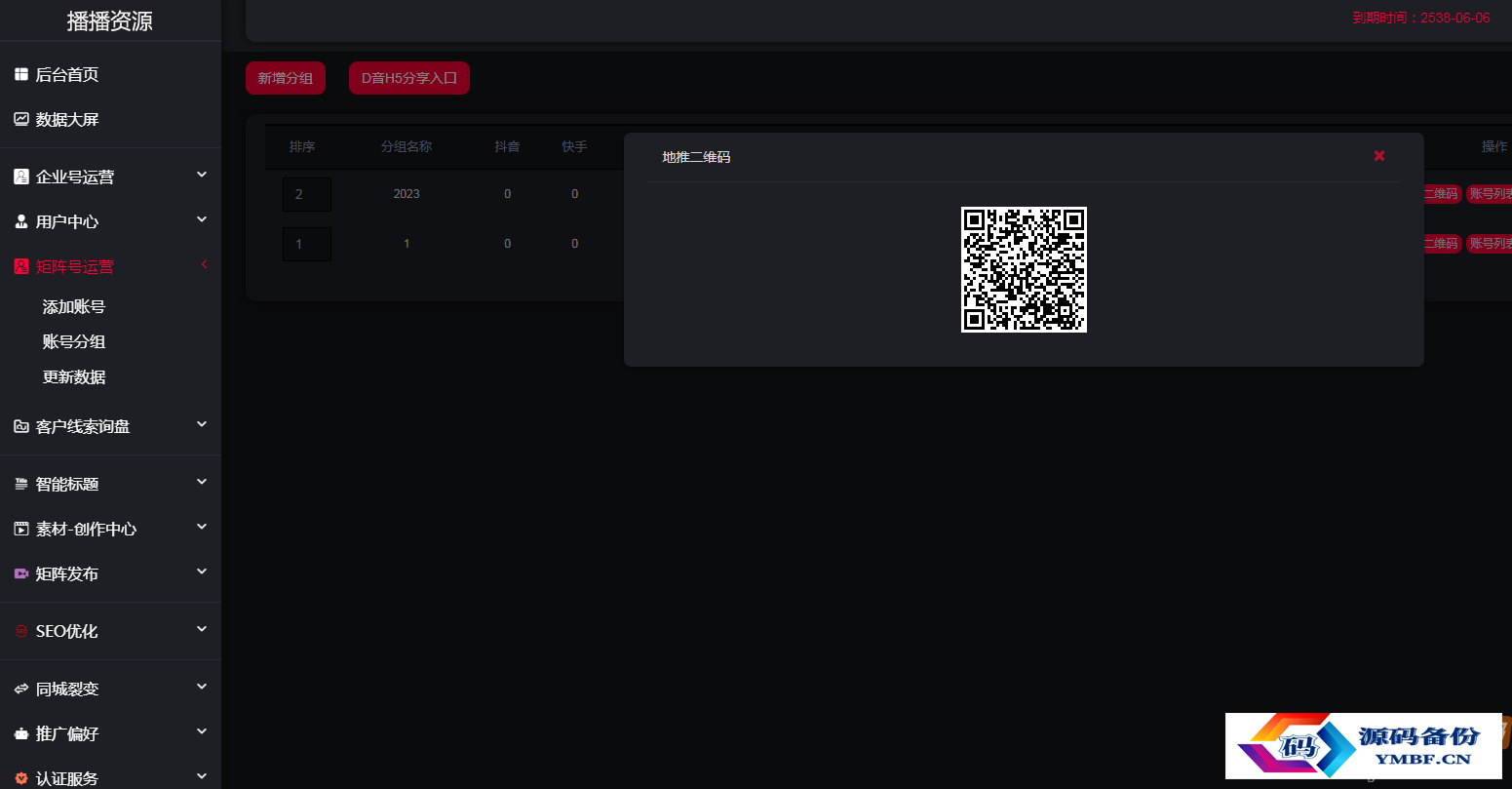Click the 客户线索询盘 icon
This screenshot has height=789, width=1512.
20,426
